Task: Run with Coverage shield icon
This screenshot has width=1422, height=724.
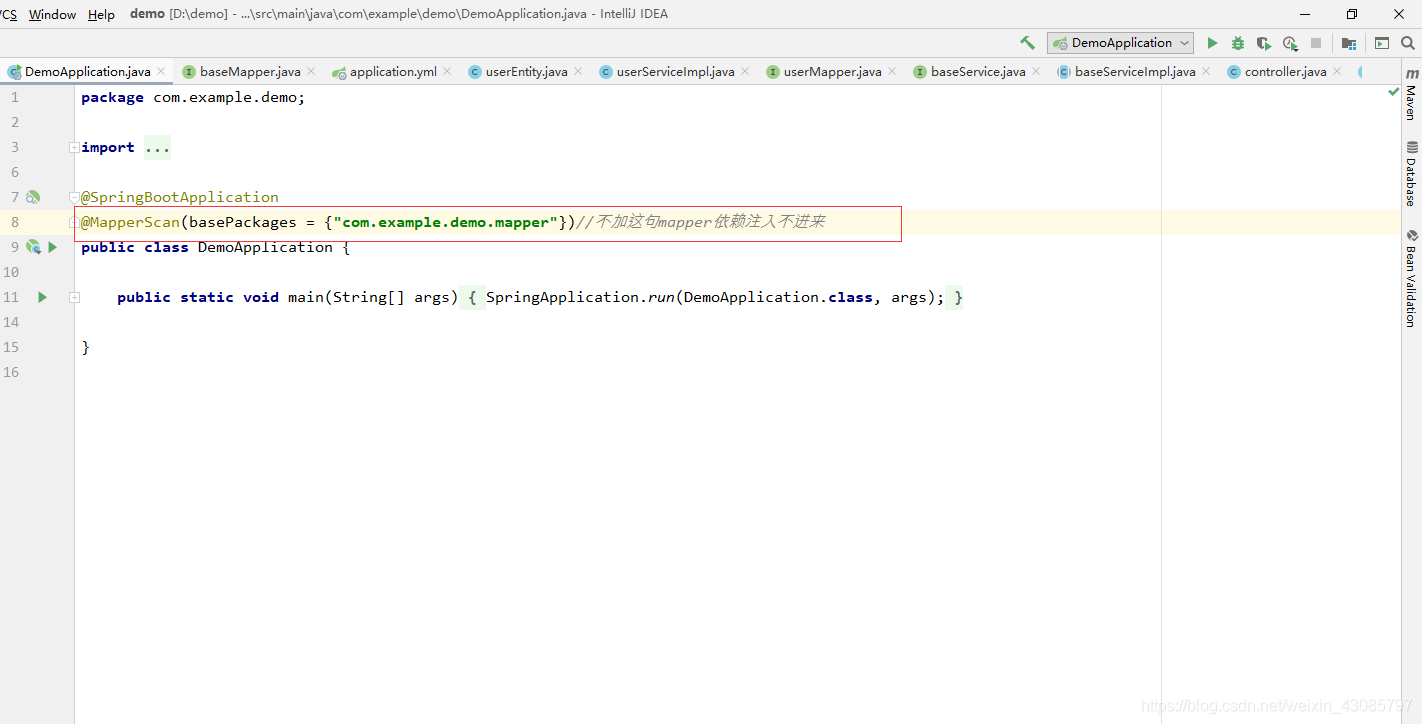Action: 1264,43
